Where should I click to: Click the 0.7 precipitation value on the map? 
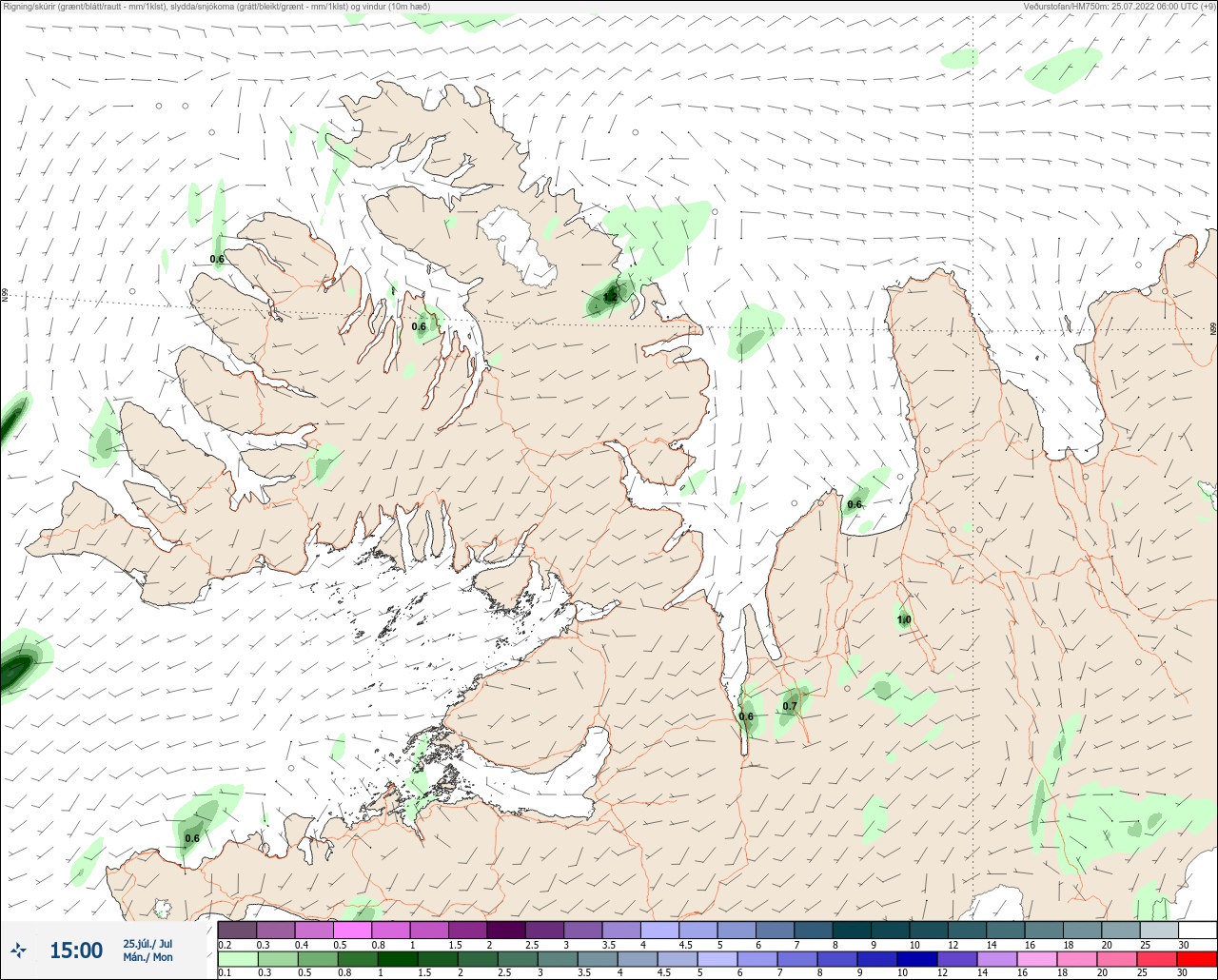(790, 706)
